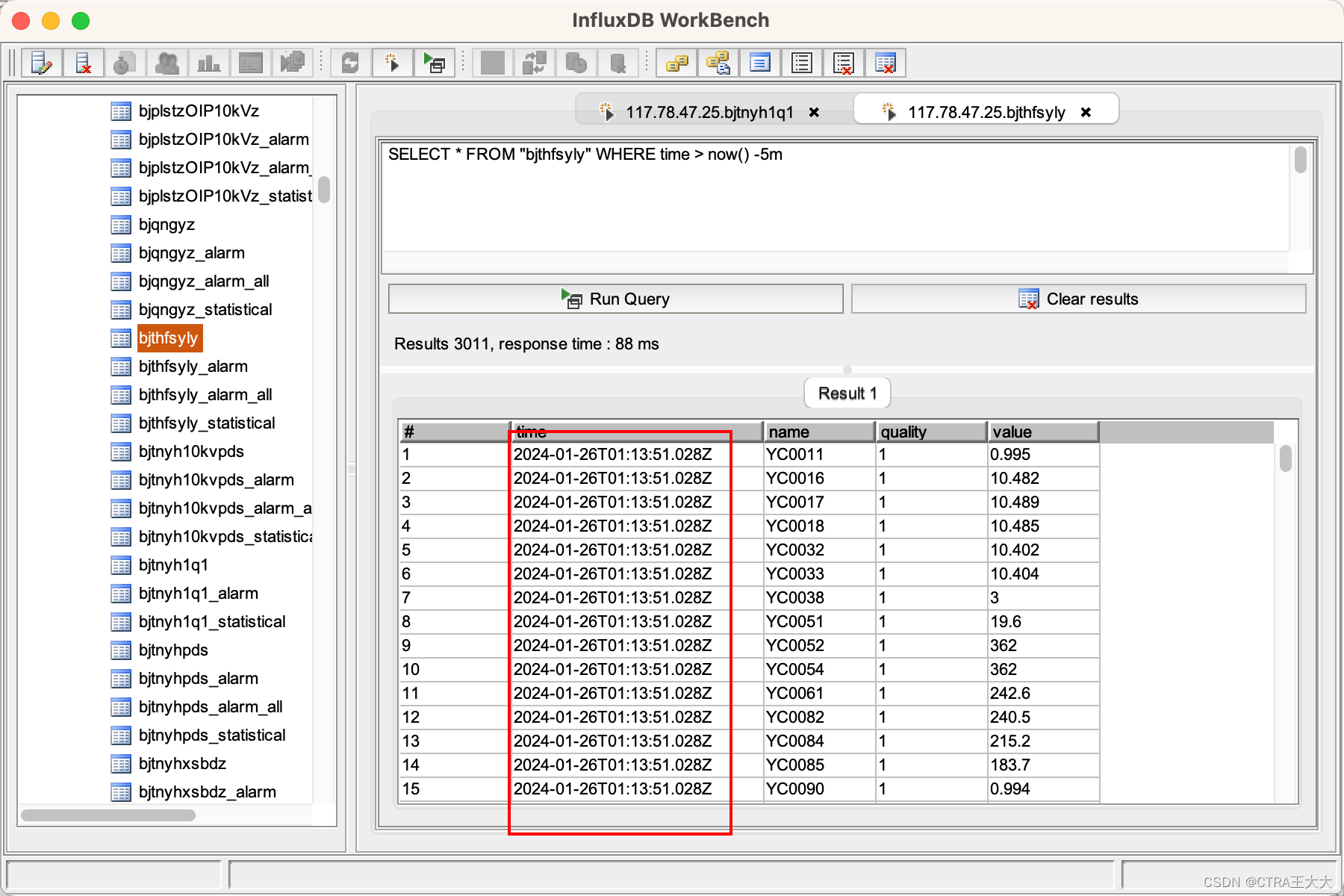Close the 117.78.47.25.bjtnyh1q1 tab
The width and height of the screenshot is (1344, 896).
click(x=814, y=112)
